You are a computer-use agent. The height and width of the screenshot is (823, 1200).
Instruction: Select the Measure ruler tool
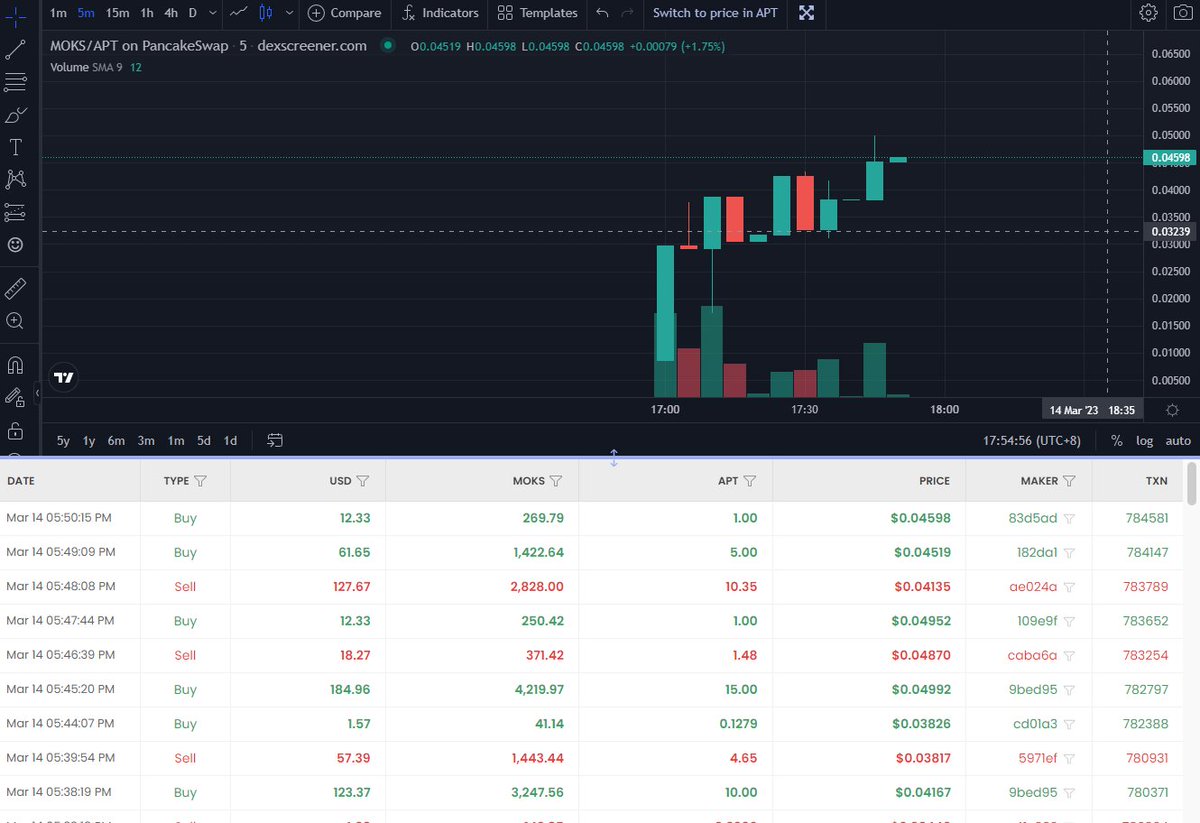15,288
